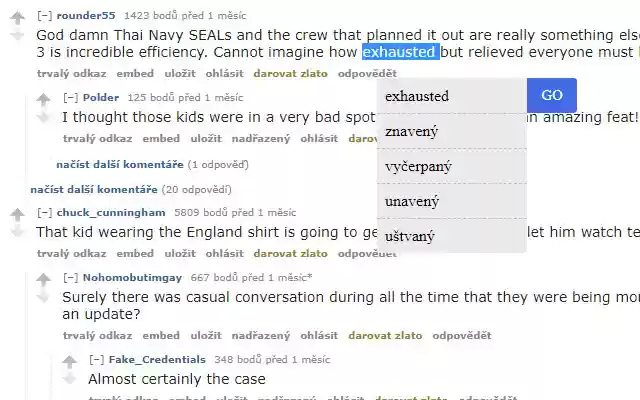The height and width of the screenshot is (400, 640).
Task: Load more comments (20 odpovědí)
Action: point(93,189)
